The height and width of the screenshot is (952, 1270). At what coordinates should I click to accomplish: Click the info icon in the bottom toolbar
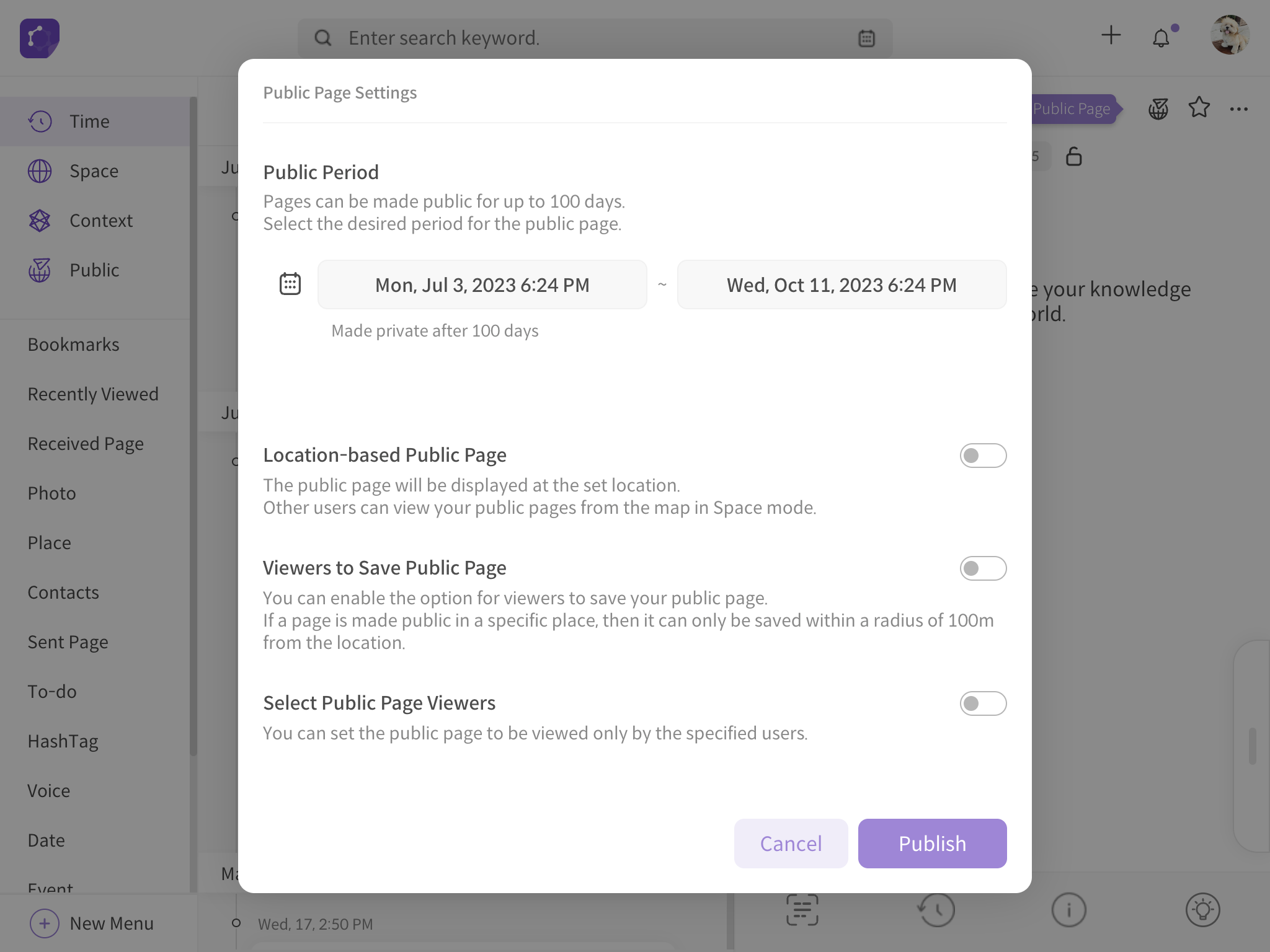click(x=1068, y=910)
